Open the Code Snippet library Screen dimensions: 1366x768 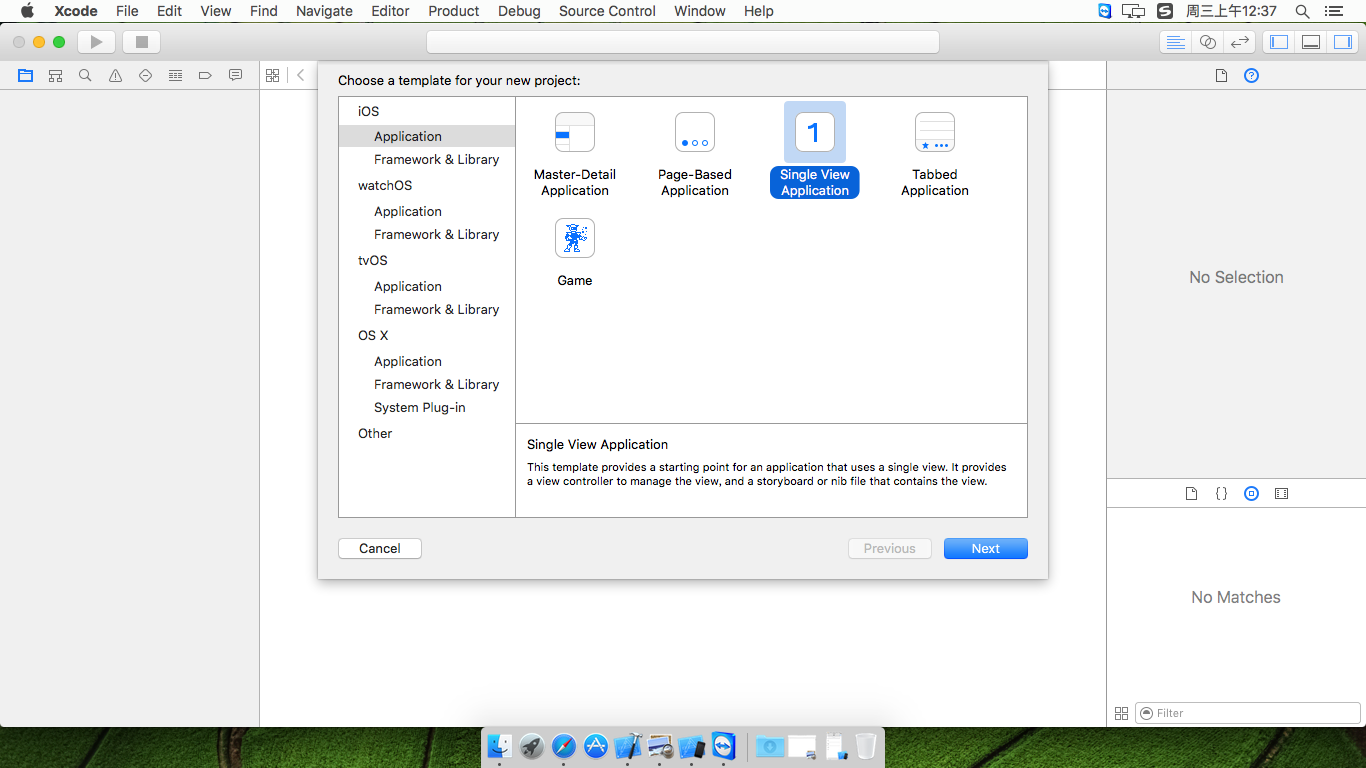1221,493
